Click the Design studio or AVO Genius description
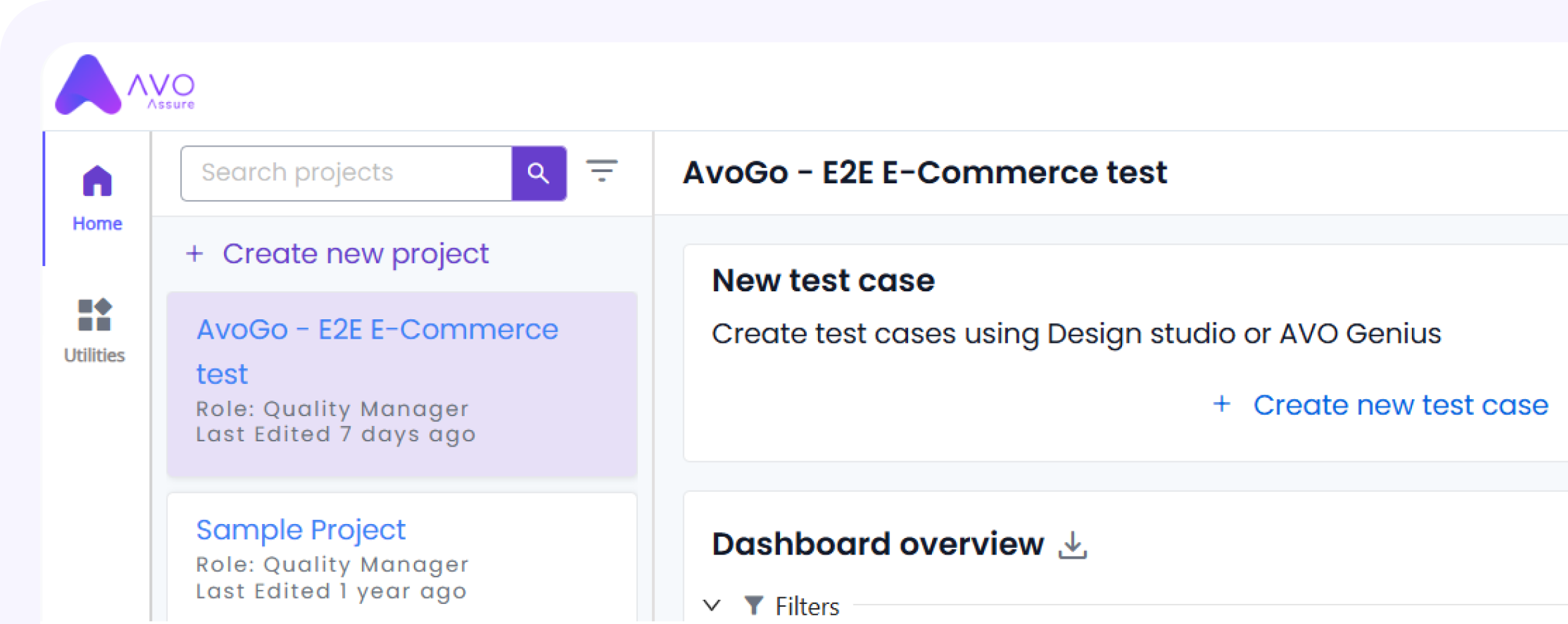The image size is (1568, 624). click(1077, 333)
